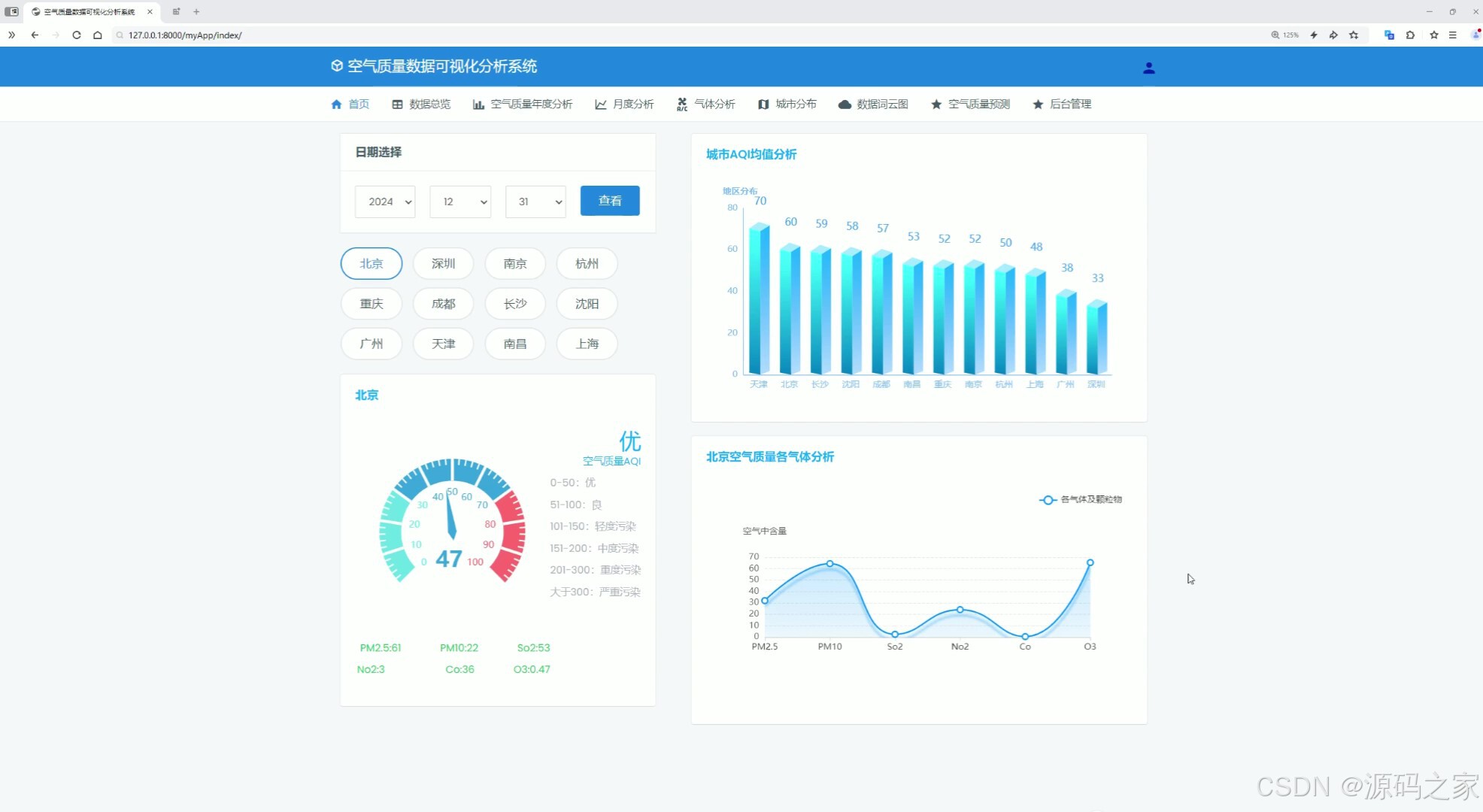
Task: Go to the 后台管理 menu item
Action: [1069, 105]
